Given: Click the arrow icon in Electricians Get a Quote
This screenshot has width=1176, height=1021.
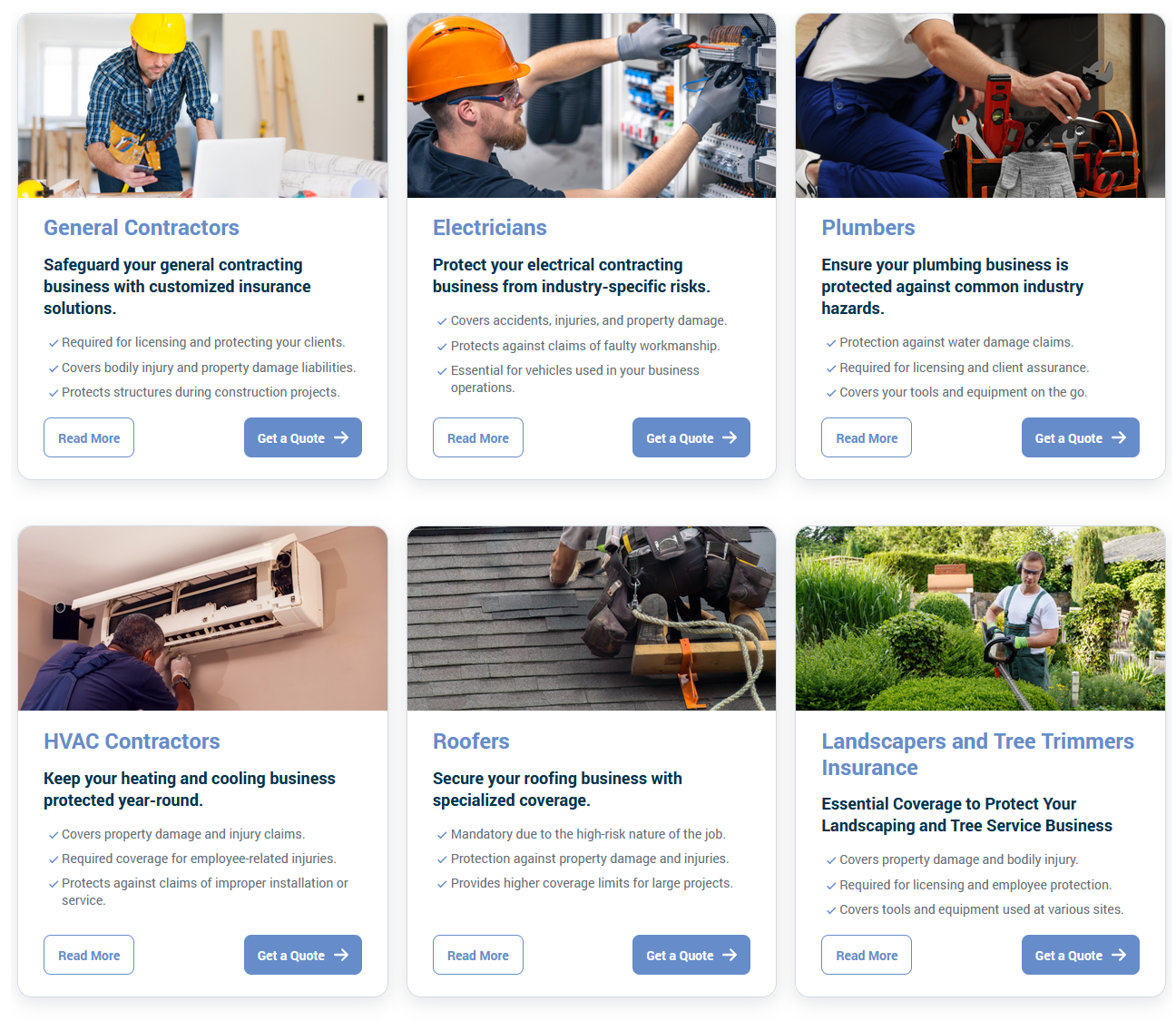Looking at the screenshot, I should coord(730,437).
